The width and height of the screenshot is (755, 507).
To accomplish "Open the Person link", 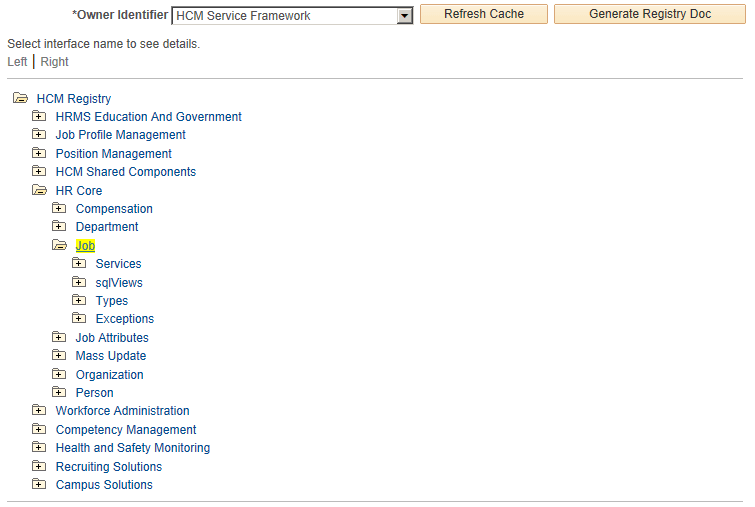I will (x=94, y=393).
